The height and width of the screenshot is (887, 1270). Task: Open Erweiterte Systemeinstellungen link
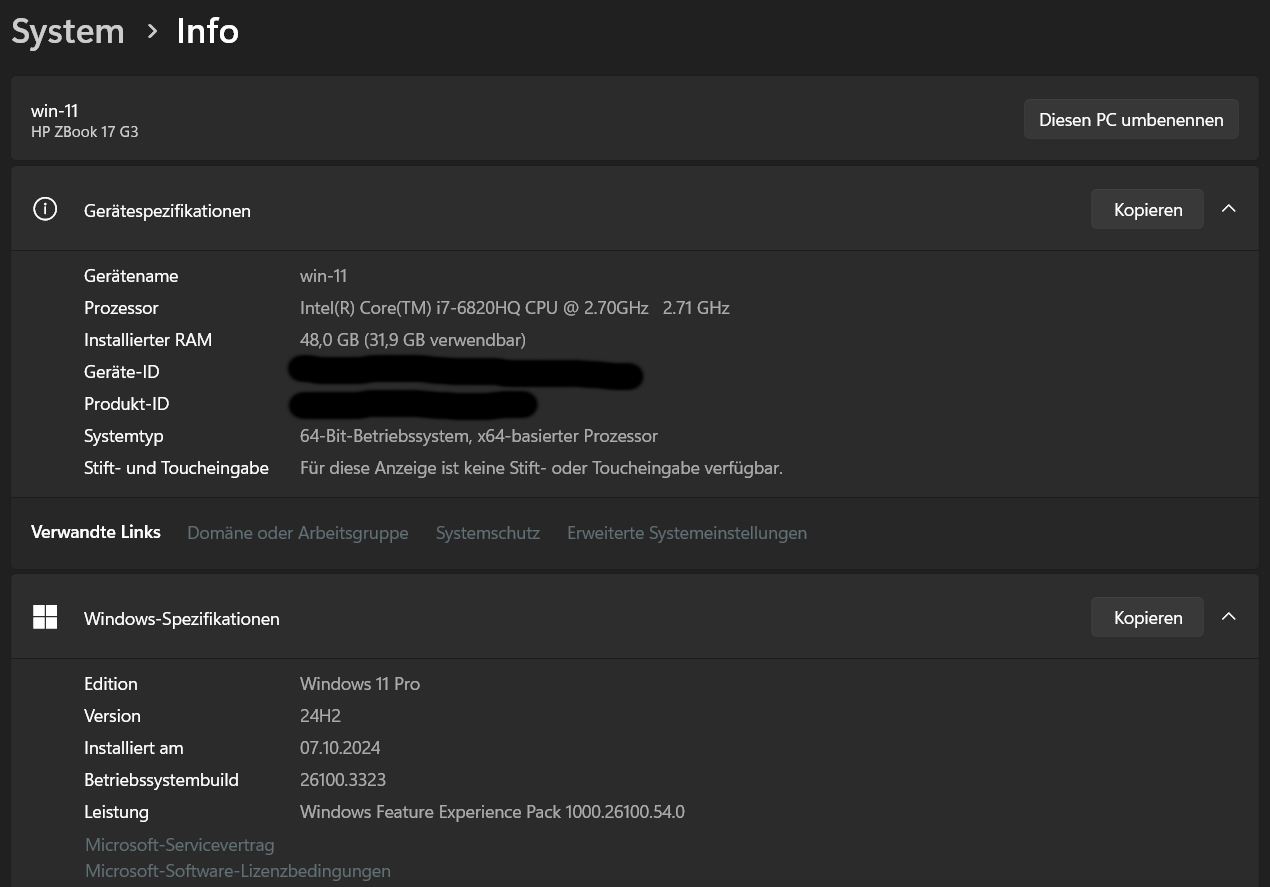coord(687,533)
